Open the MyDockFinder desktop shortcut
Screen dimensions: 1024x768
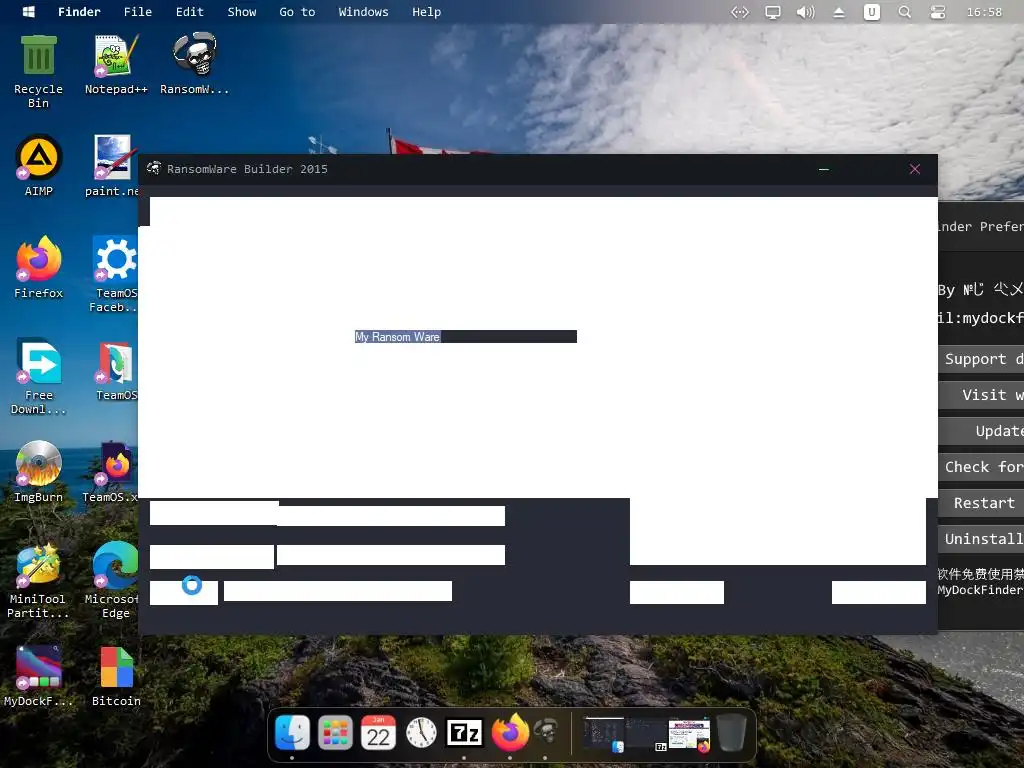[39, 676]
